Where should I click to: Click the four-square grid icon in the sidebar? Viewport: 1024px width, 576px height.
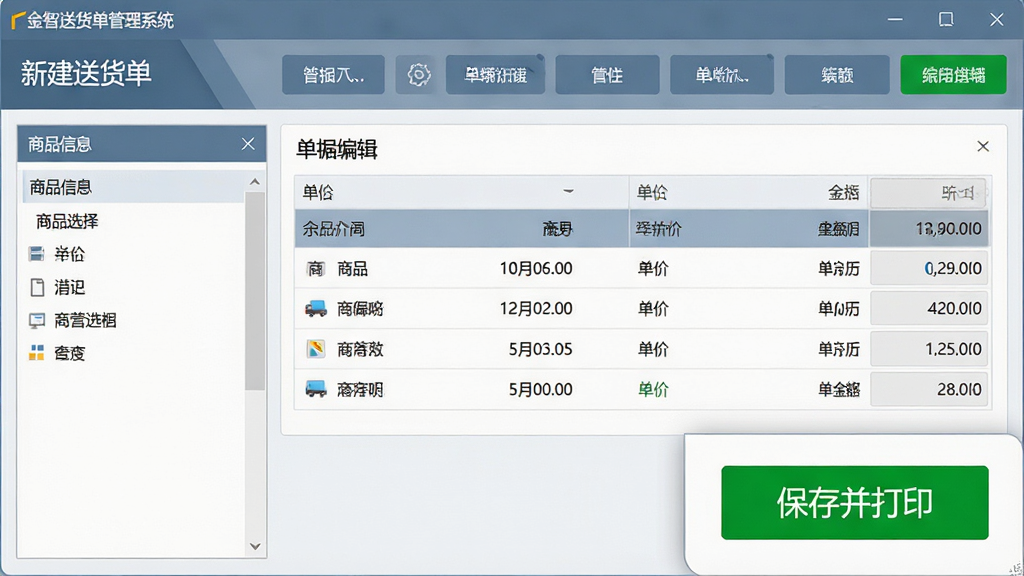(37, 353)
